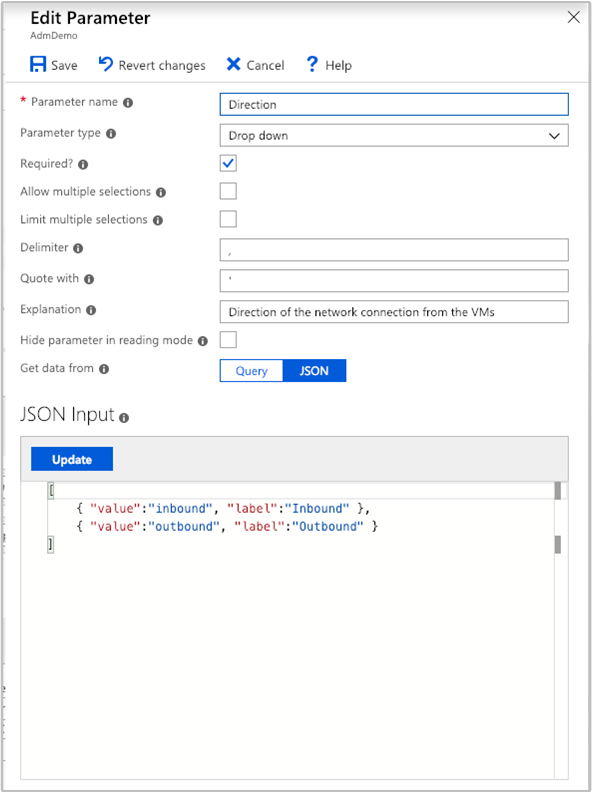Check Hide parameter in reading mode
This screenshot has height=793, width=592.
[228, 339]
